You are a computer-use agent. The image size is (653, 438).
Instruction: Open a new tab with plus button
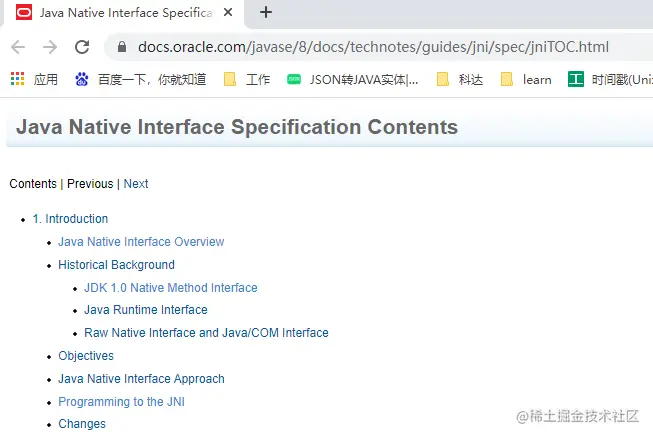tap(265, 13)
